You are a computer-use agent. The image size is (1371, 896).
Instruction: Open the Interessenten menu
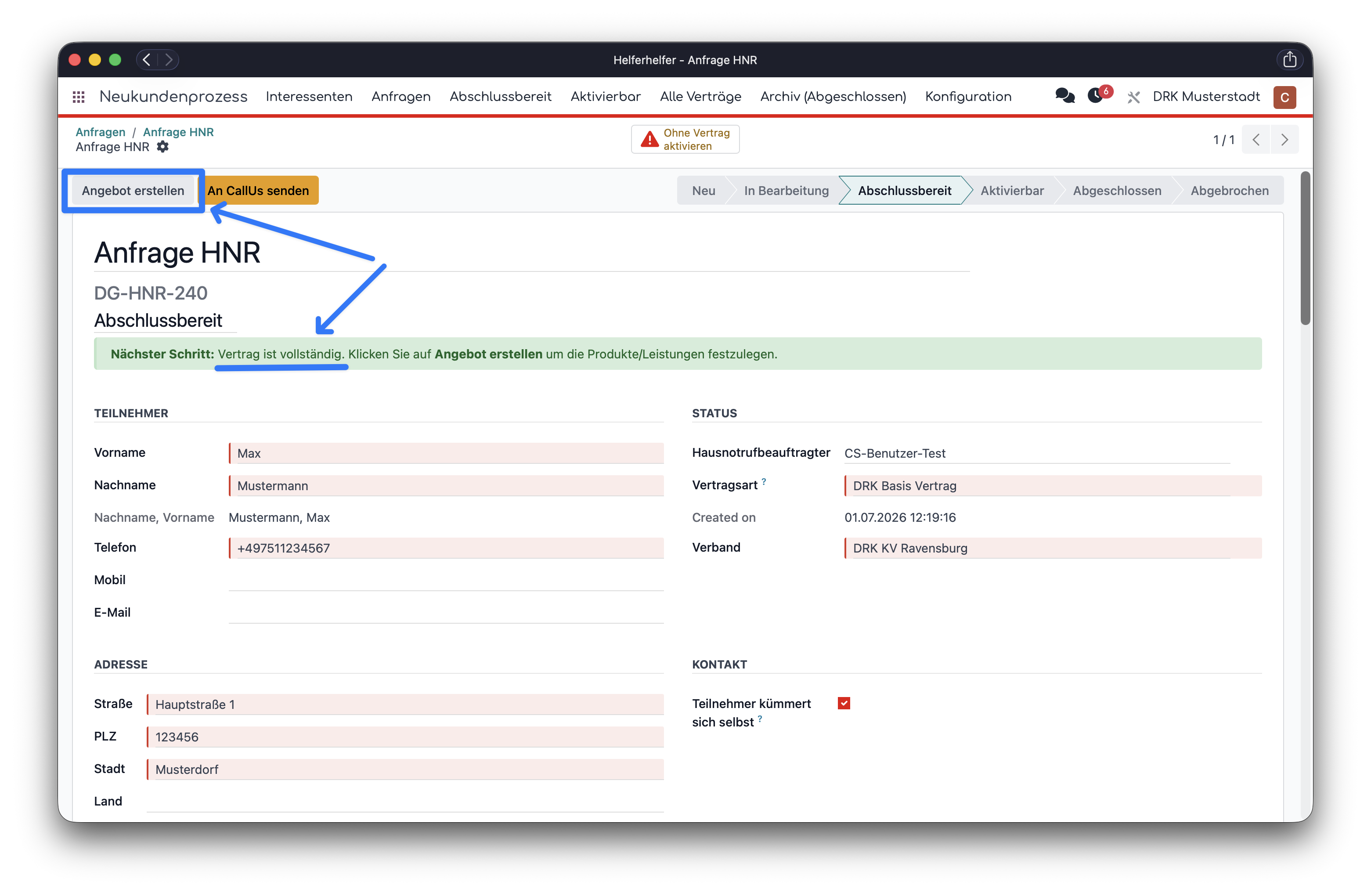pos(309,97)
